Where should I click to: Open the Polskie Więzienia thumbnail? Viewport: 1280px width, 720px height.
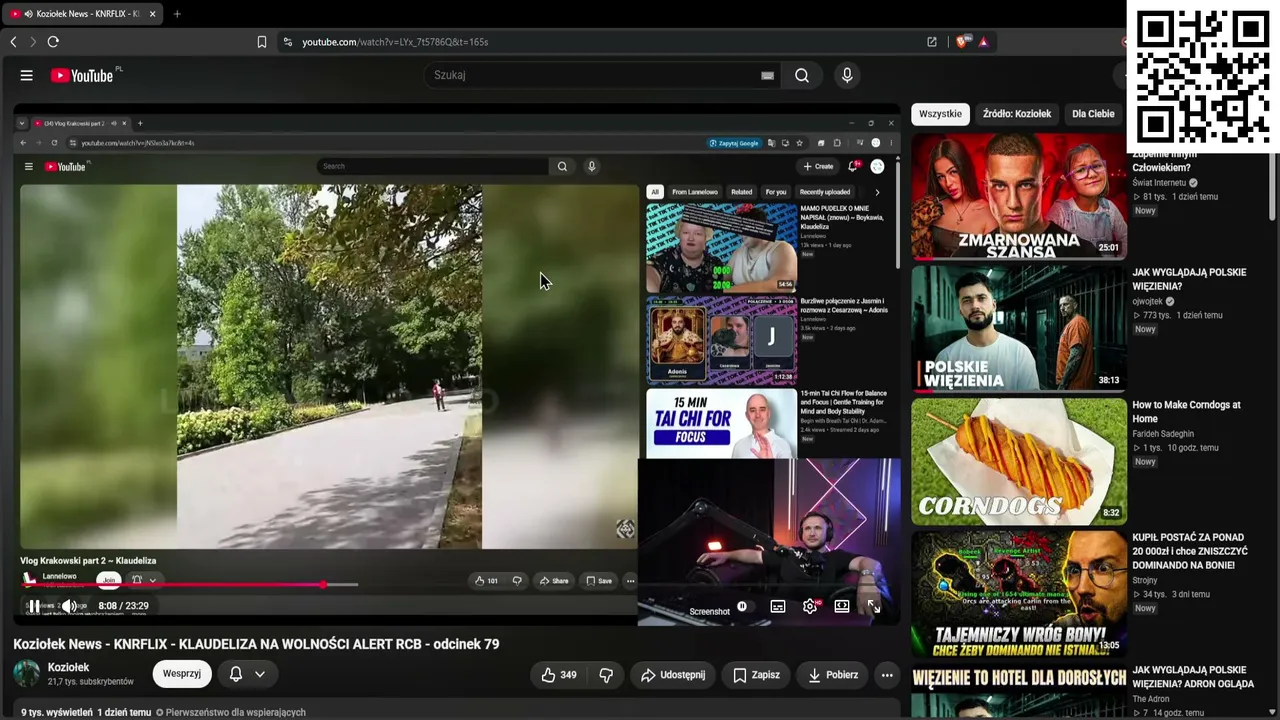pyautogui.click(x=1019, y=329)
